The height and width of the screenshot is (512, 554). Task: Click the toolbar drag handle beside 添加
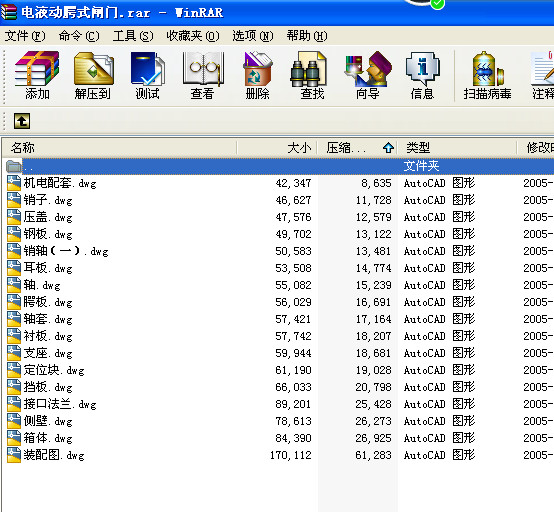click(4, 76)
